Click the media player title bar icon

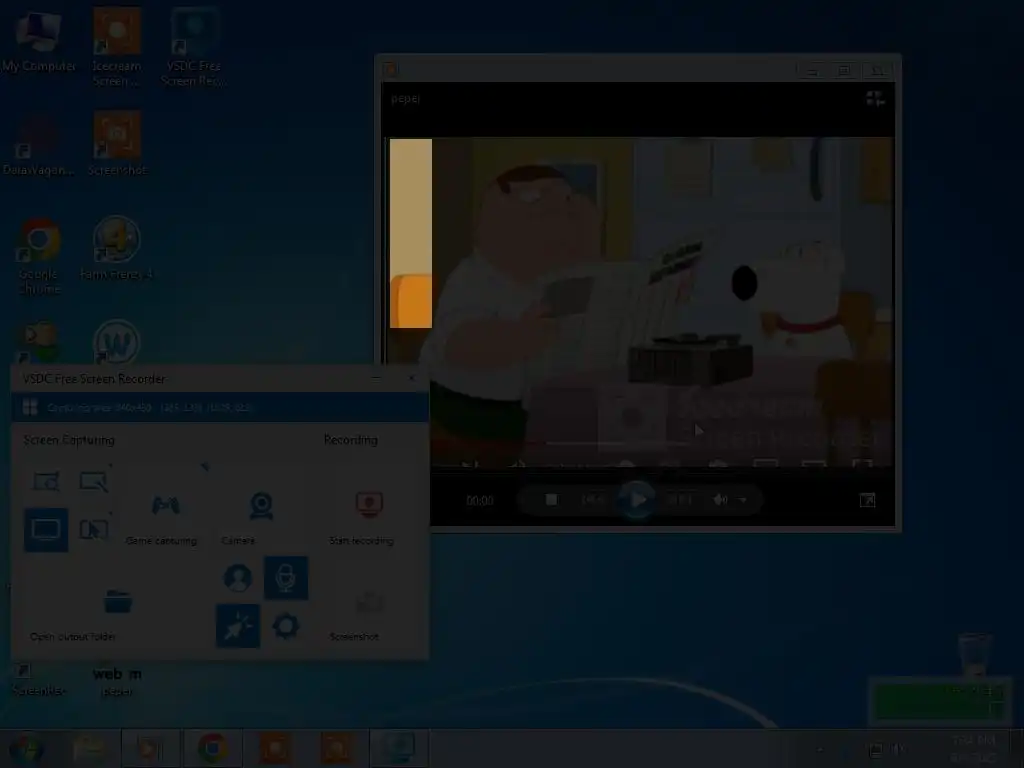(391, 69)
